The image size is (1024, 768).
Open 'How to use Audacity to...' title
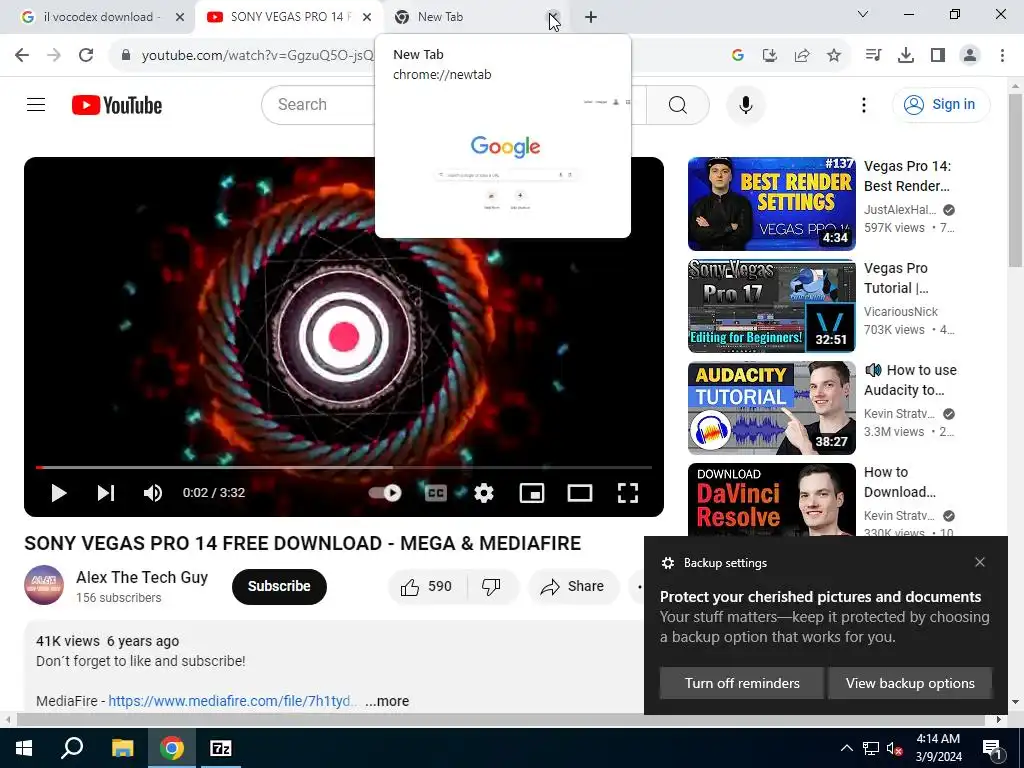click(x=910, y=380)
